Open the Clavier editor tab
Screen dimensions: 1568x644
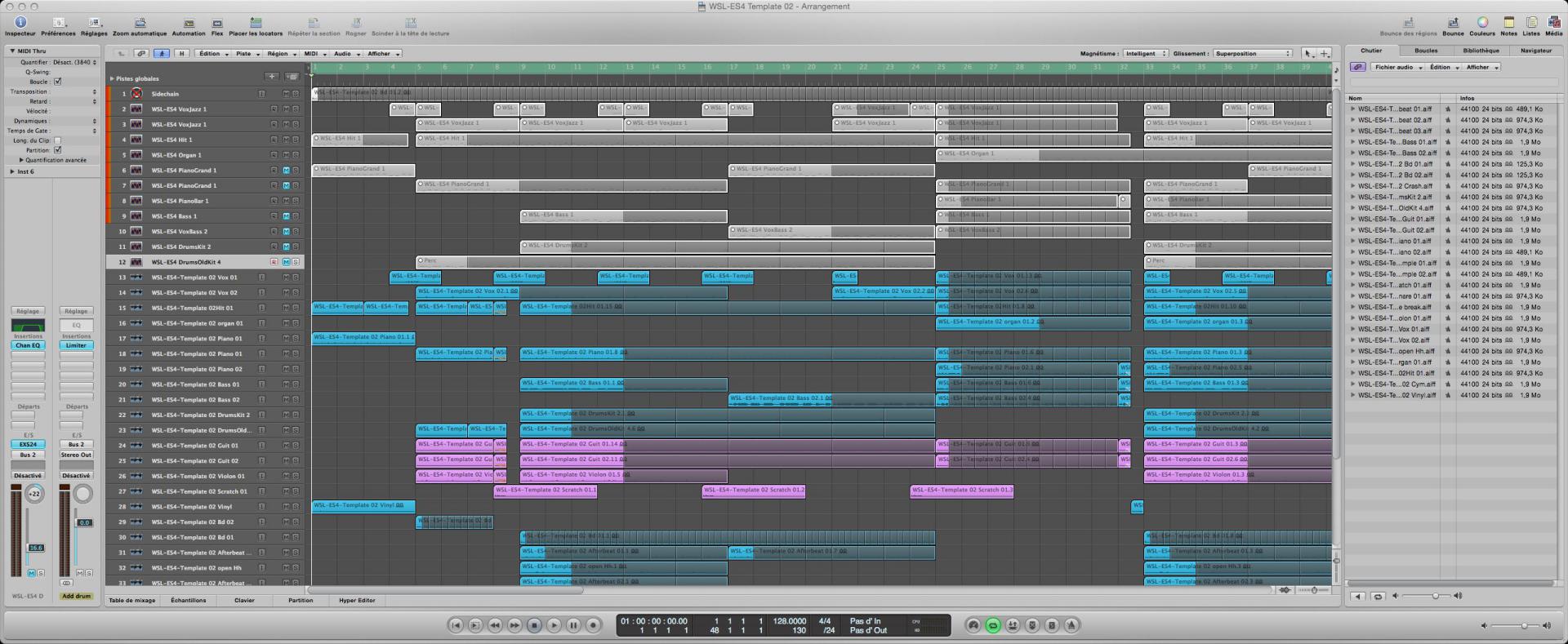point(244,600)
